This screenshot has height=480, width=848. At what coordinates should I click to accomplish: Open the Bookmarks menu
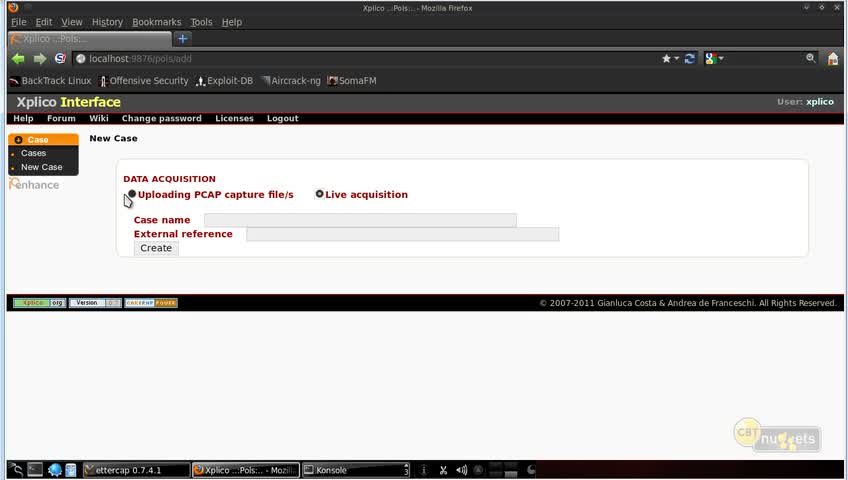156,22
